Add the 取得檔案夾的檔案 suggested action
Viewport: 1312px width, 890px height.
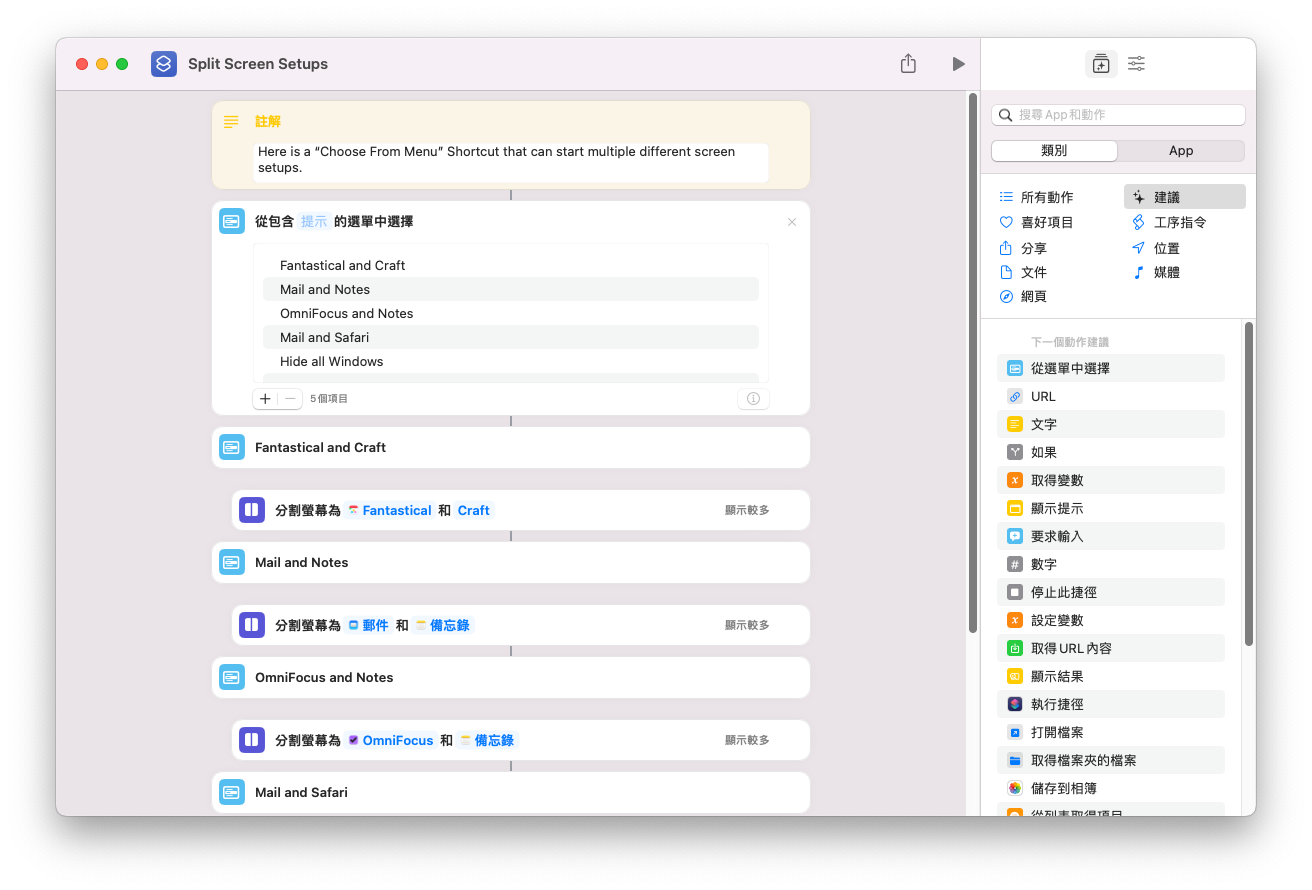[1111, 760]
